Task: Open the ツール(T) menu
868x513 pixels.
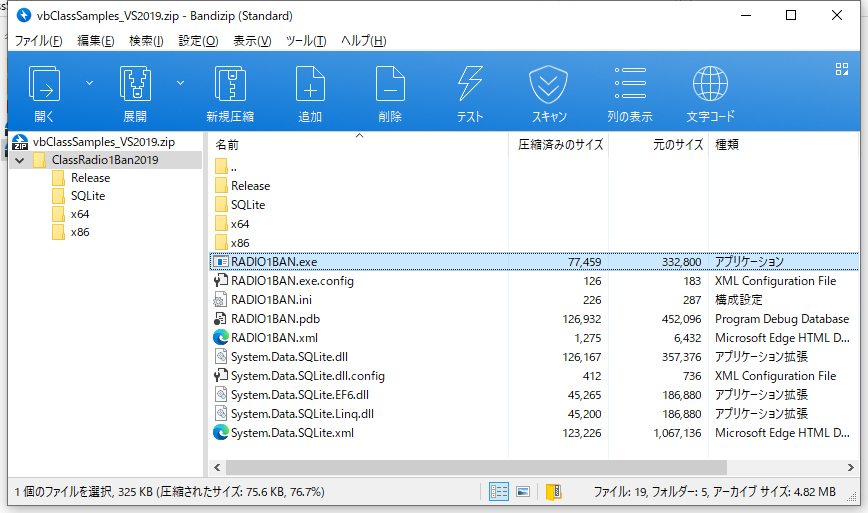Action: click(306, 40)
